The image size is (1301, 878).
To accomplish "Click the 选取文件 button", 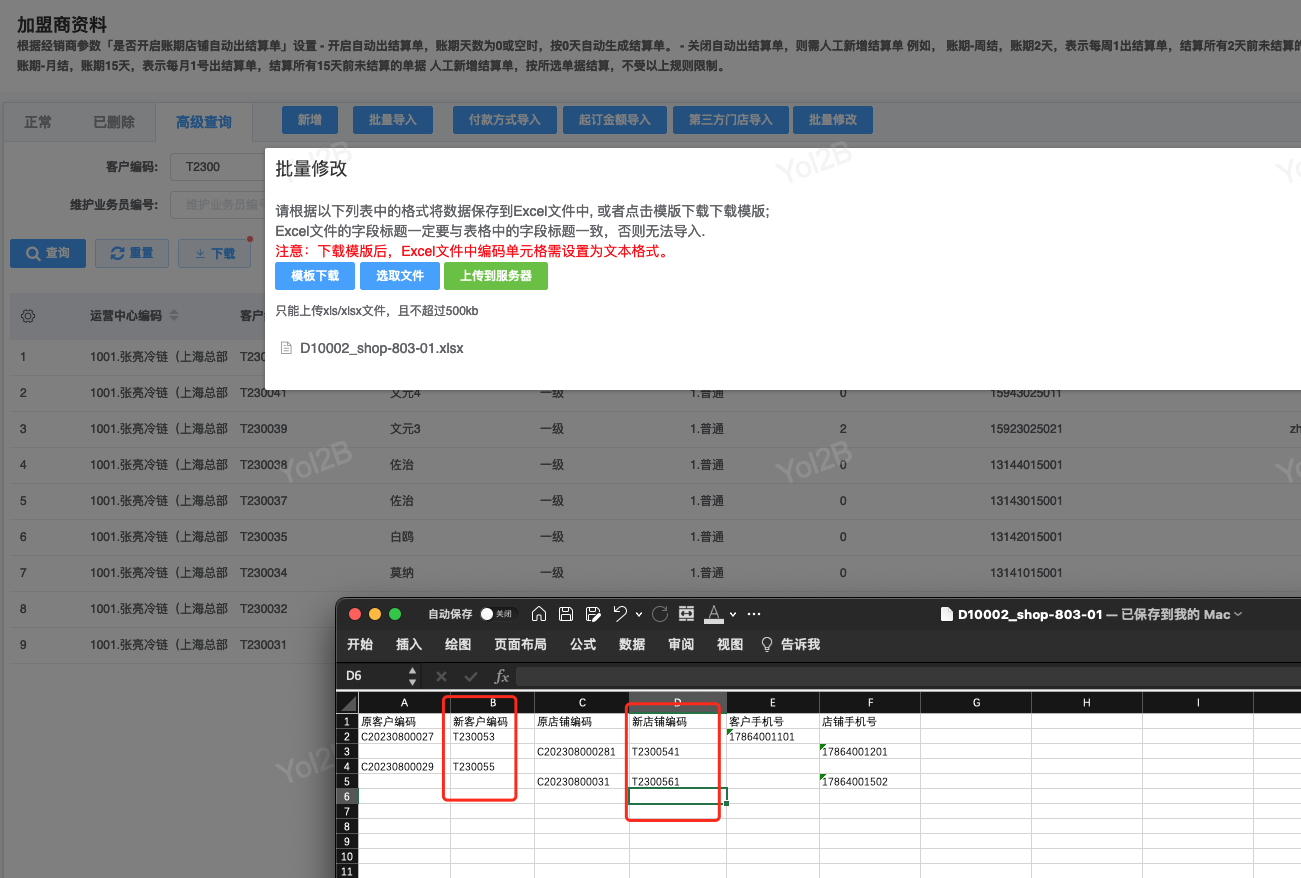I will pos(400,276).
